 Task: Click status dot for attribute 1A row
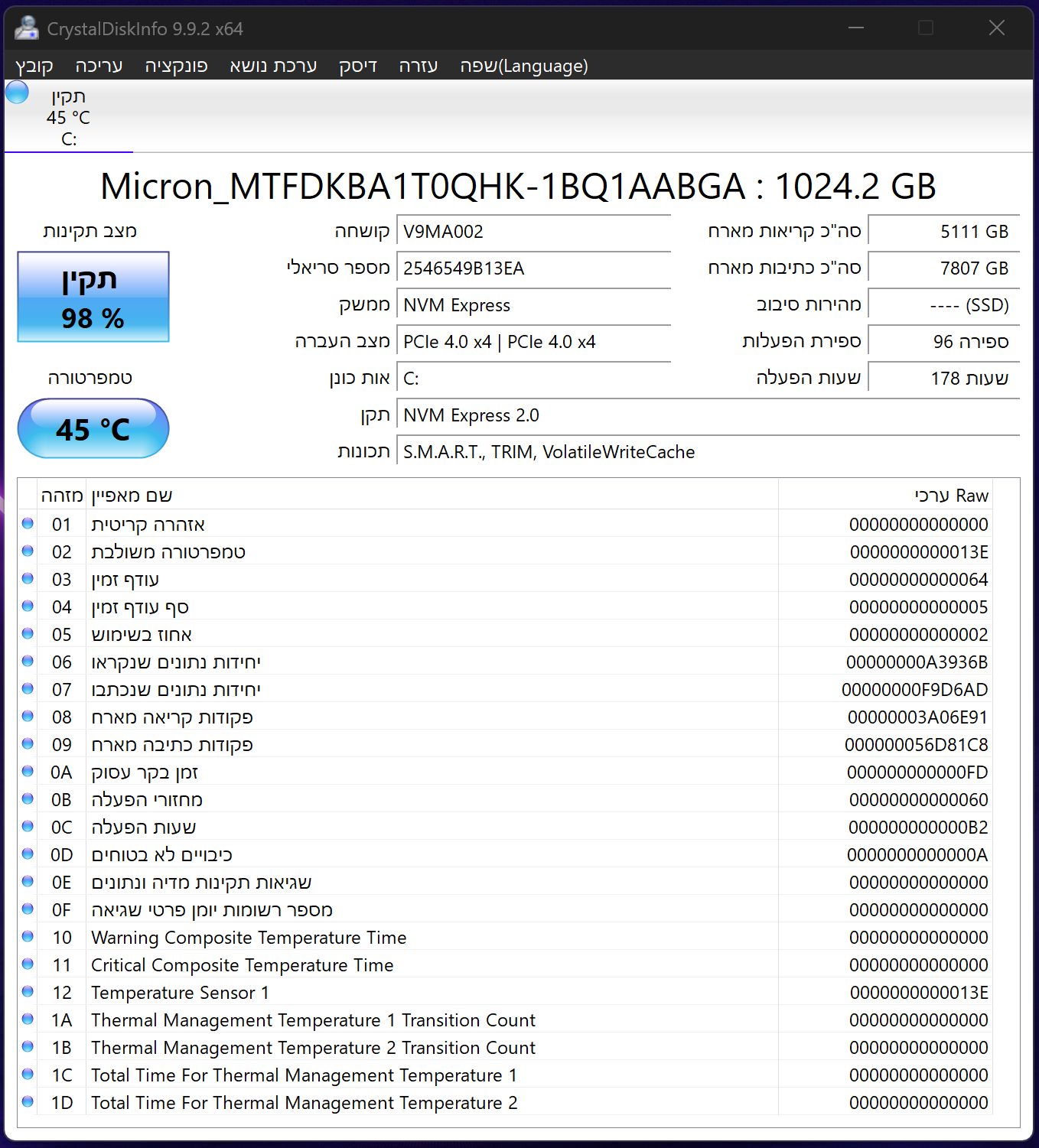point(28,1020)
